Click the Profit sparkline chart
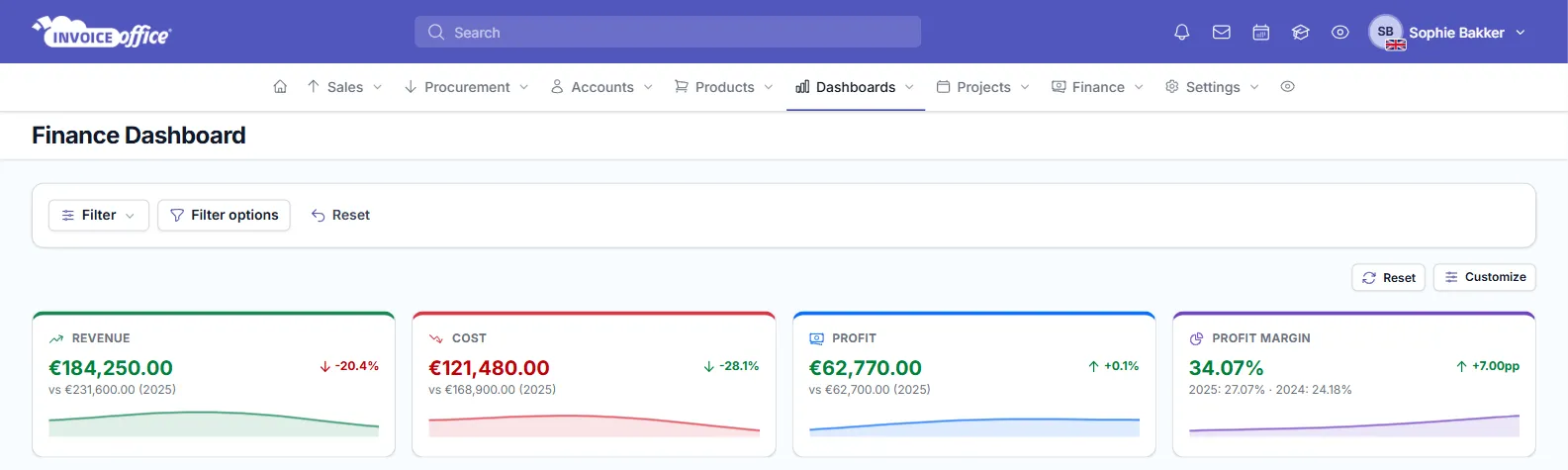Viewport: 1568px width, 470px height. pos(974,426)
